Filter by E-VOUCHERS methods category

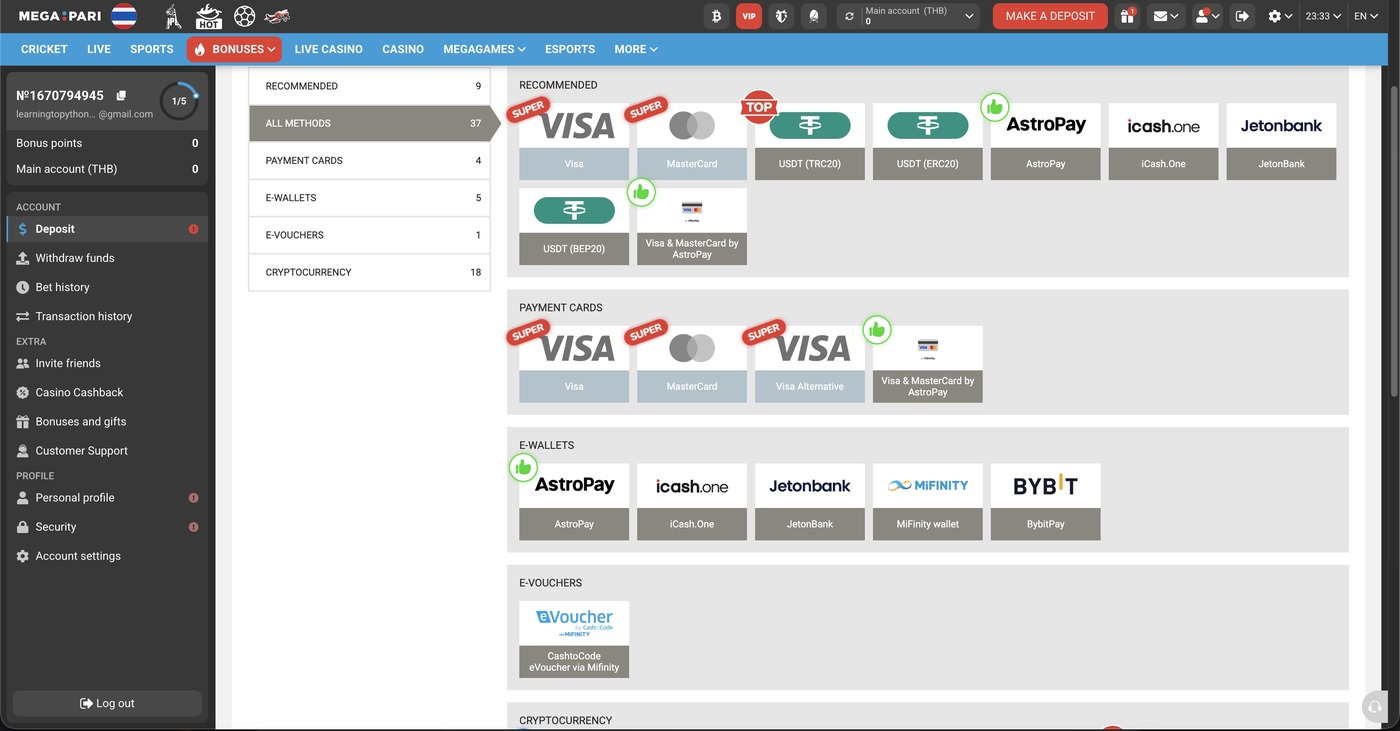tap(369, 235)
